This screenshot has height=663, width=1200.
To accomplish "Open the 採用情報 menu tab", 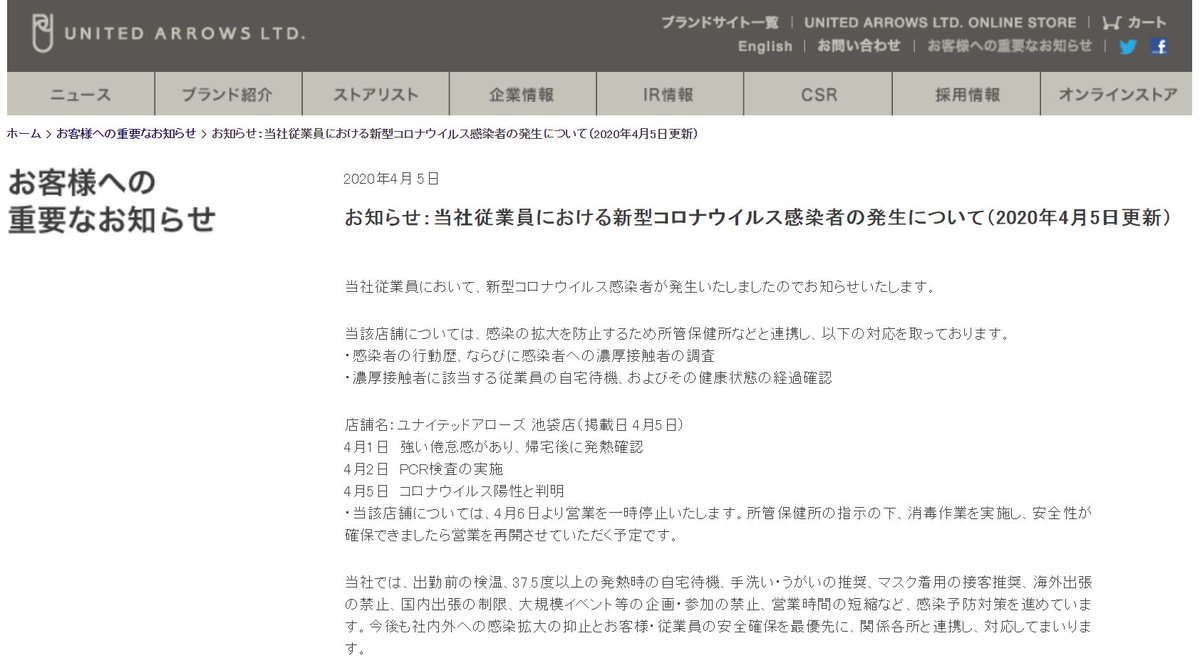I will (967, 95).
